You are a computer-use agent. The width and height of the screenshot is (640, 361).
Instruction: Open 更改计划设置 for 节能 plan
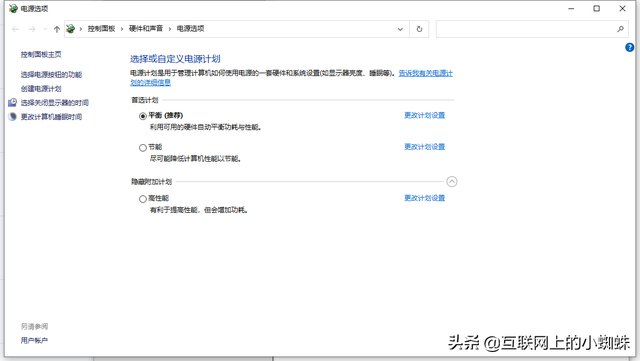(x=424, y=147)
